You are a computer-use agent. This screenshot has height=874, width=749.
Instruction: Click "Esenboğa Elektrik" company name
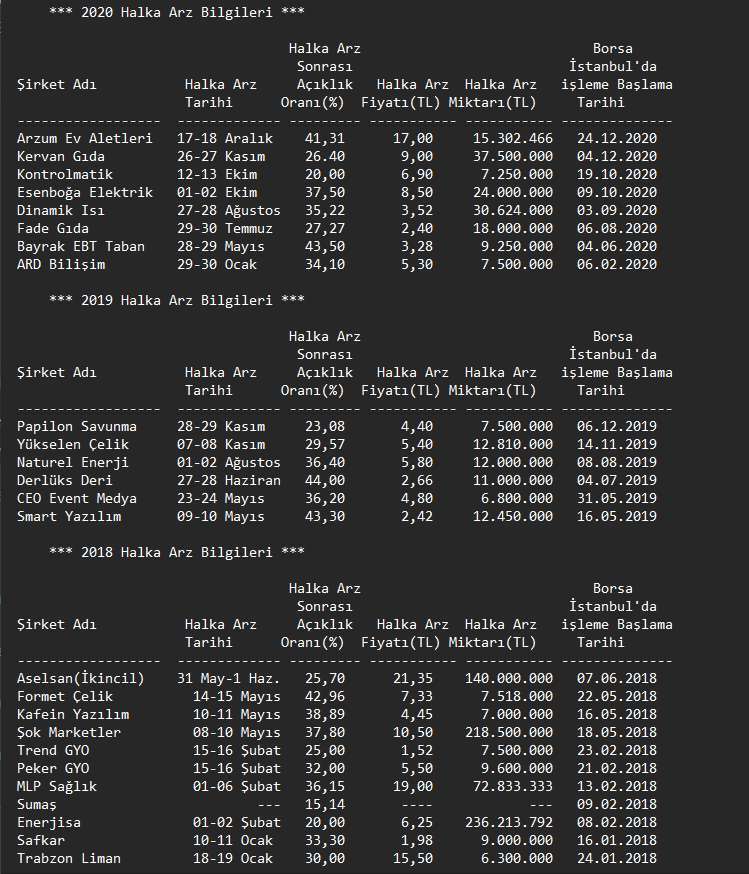click(85, 192)
